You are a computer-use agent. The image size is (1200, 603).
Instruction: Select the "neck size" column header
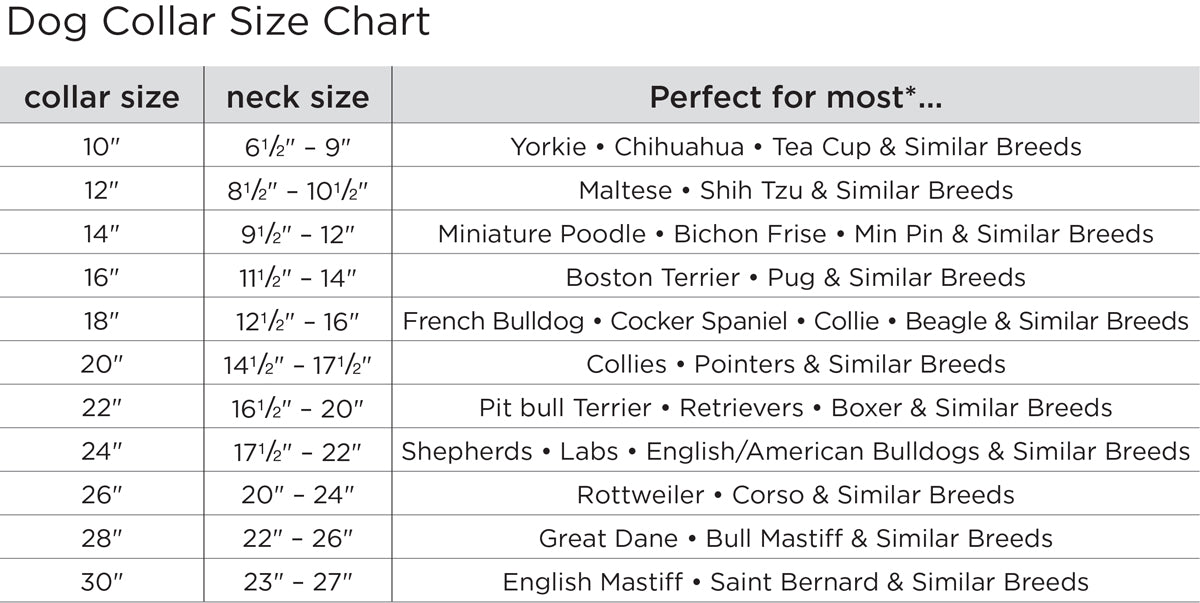297,97
